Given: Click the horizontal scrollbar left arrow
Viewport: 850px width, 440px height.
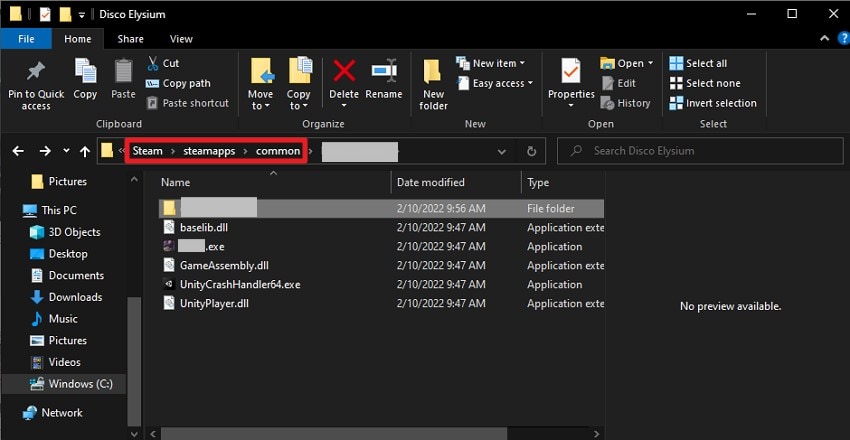Looking at the screenshot, I should point(153,433).
